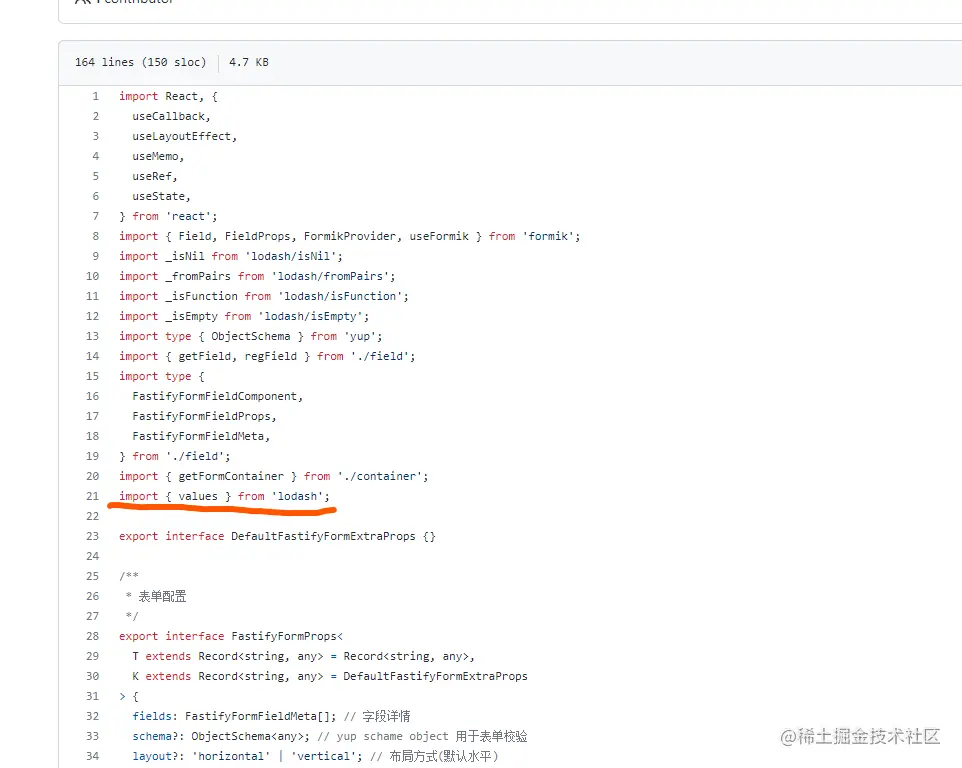Click 'useCallback,' on line 2

click(171, 117)
